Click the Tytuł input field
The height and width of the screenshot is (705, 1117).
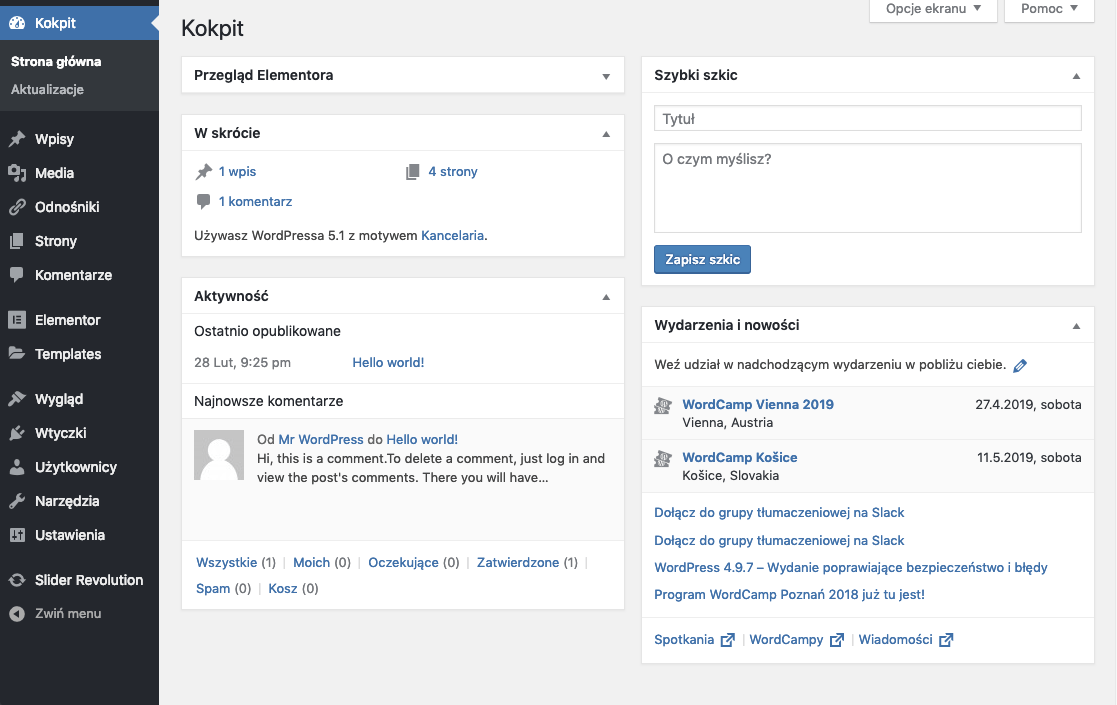point(867,118)
